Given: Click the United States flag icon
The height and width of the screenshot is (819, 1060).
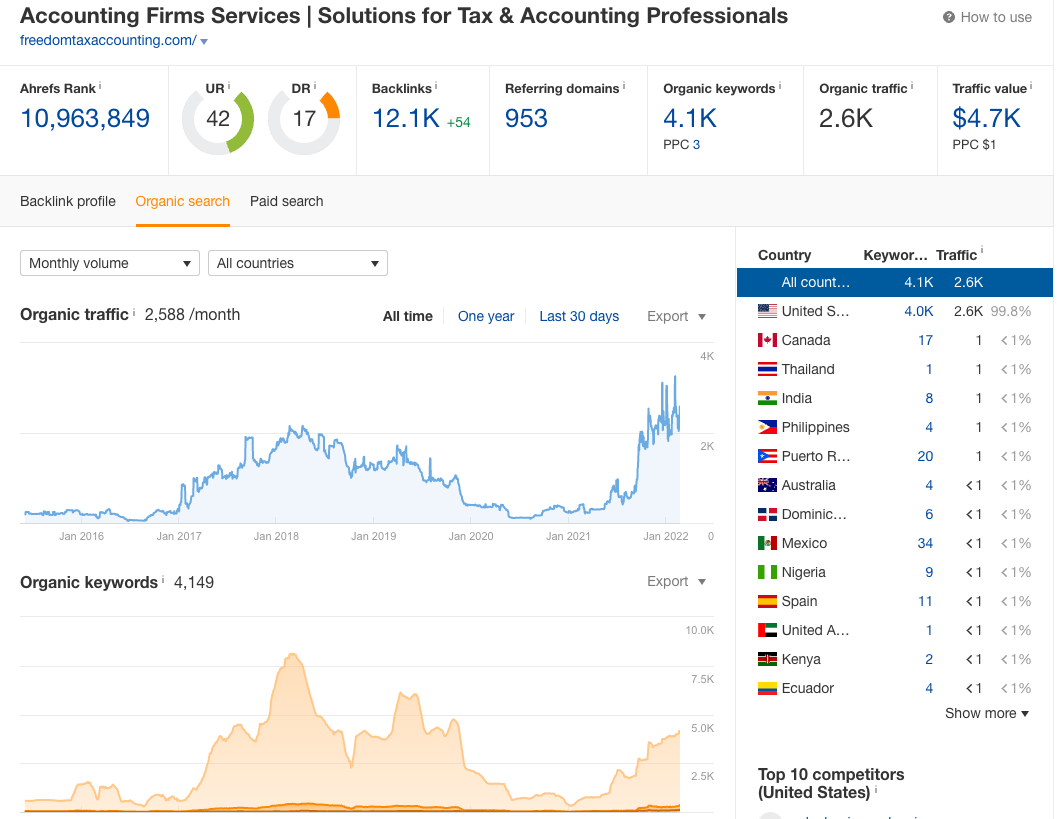Looking at the screenshot, I should pos(767,312).
